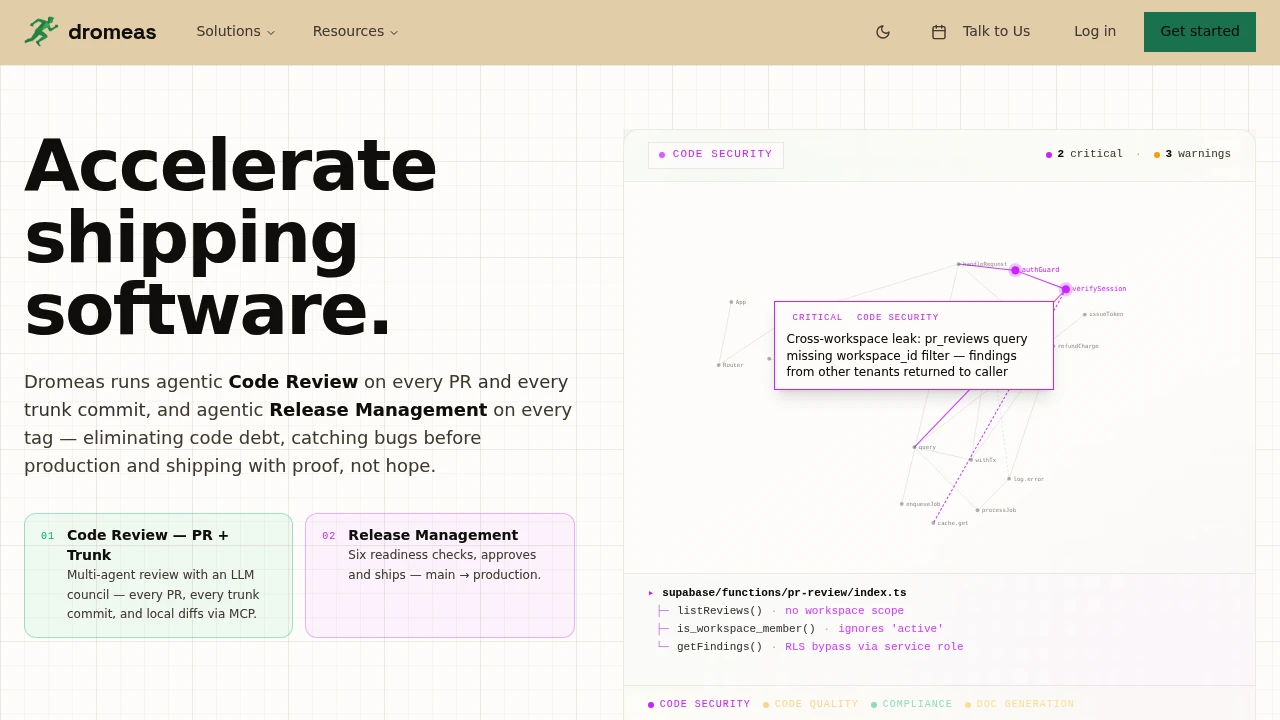The height and width of the screenshot is (720, 1280).
Task: Click "ignores 'active'" annotation
Action: (x=890, y=629)
